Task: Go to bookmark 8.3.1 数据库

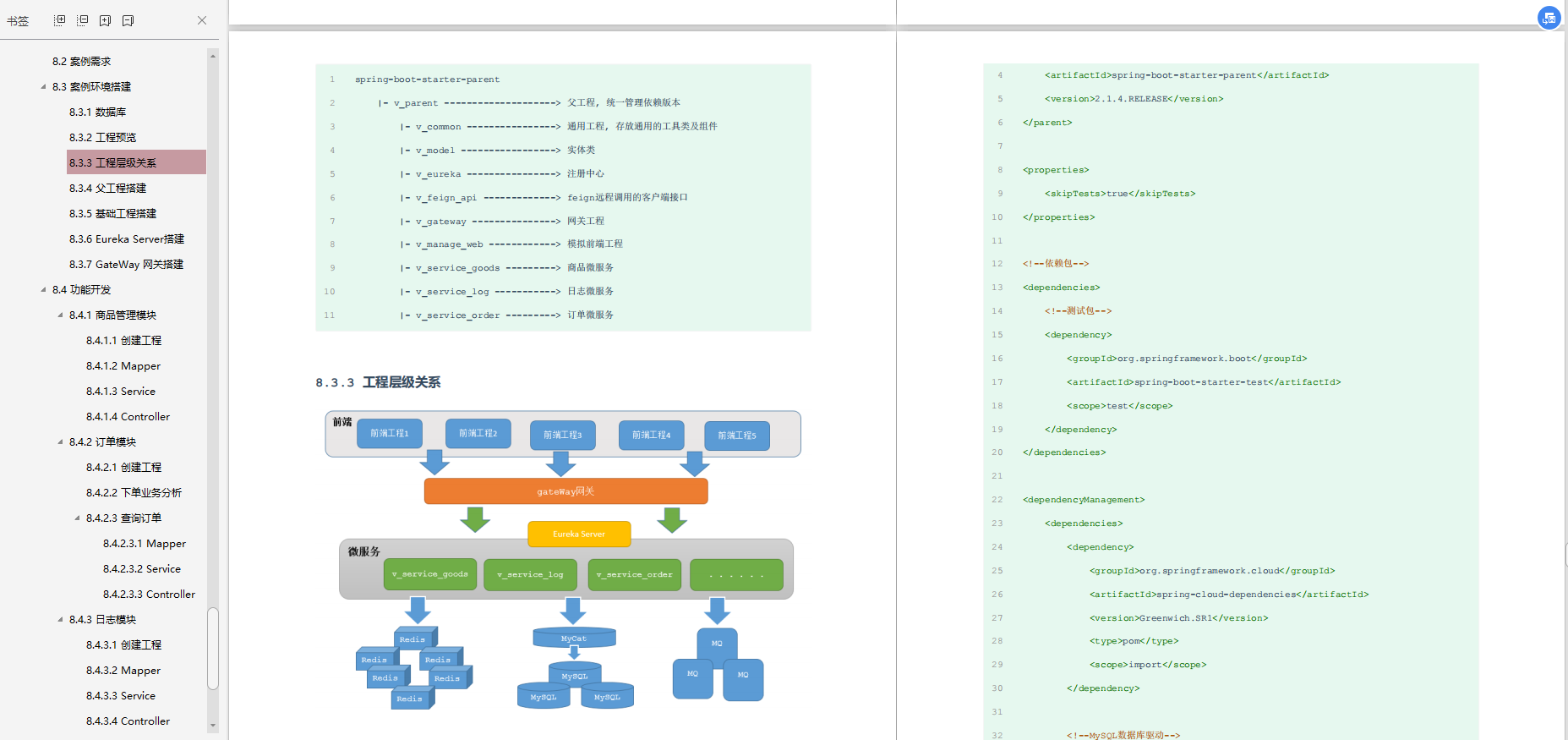Action: pos(97,112)
